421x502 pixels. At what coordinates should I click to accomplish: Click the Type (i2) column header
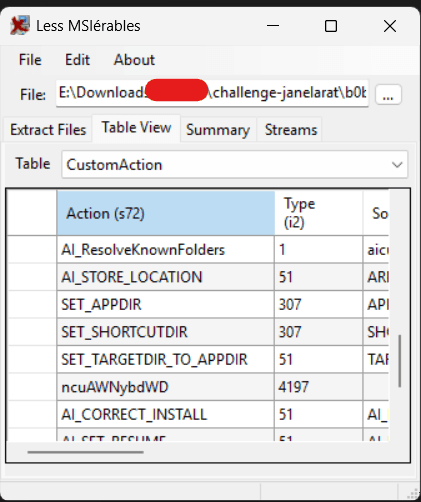click(319, 213)
